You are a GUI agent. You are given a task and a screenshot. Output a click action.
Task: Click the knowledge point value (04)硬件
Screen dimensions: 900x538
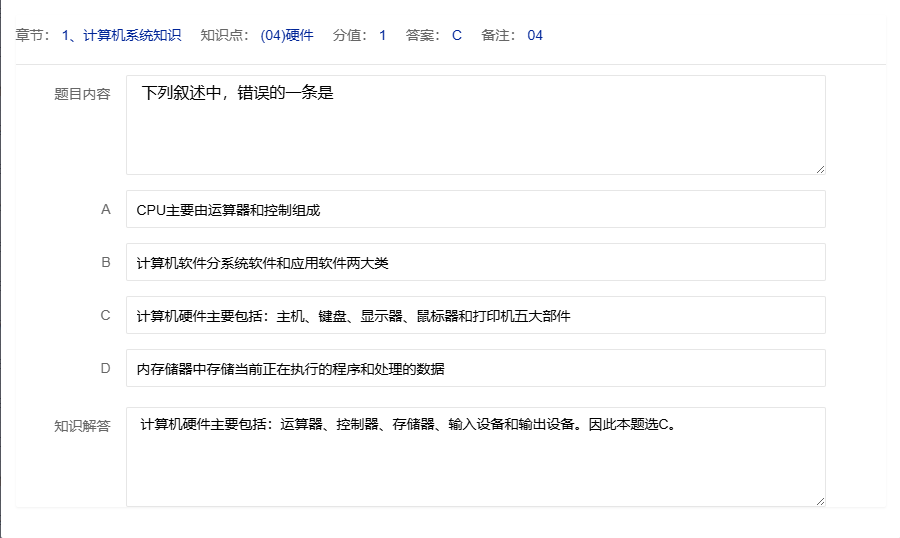click(286, 35)
